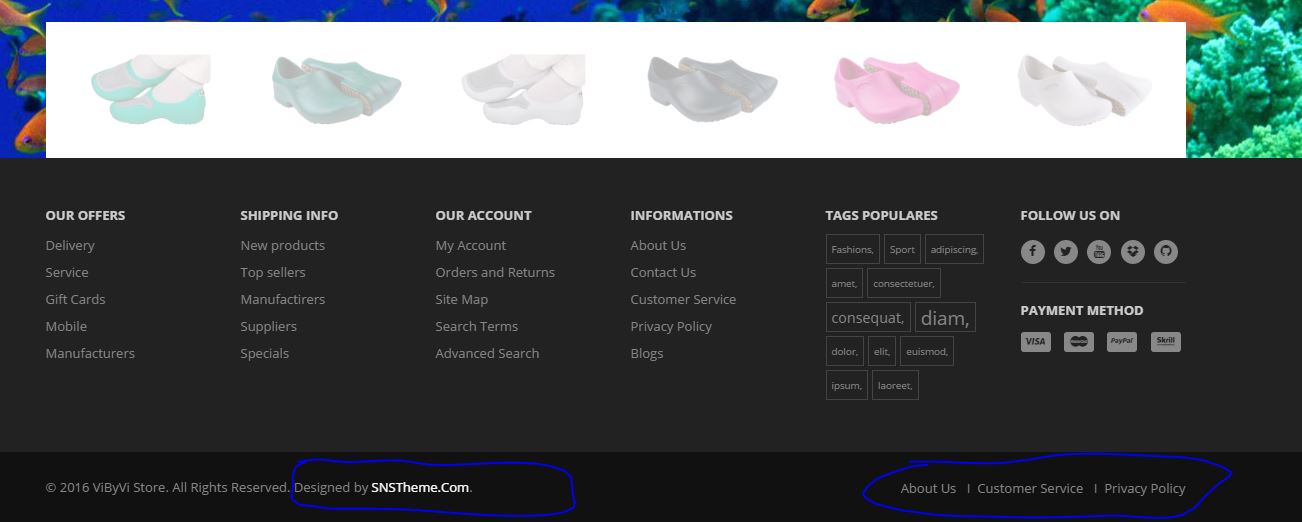1302x522 pixels.
Task: Choose the PayPal payment icon
Action: coord(1122,342)
